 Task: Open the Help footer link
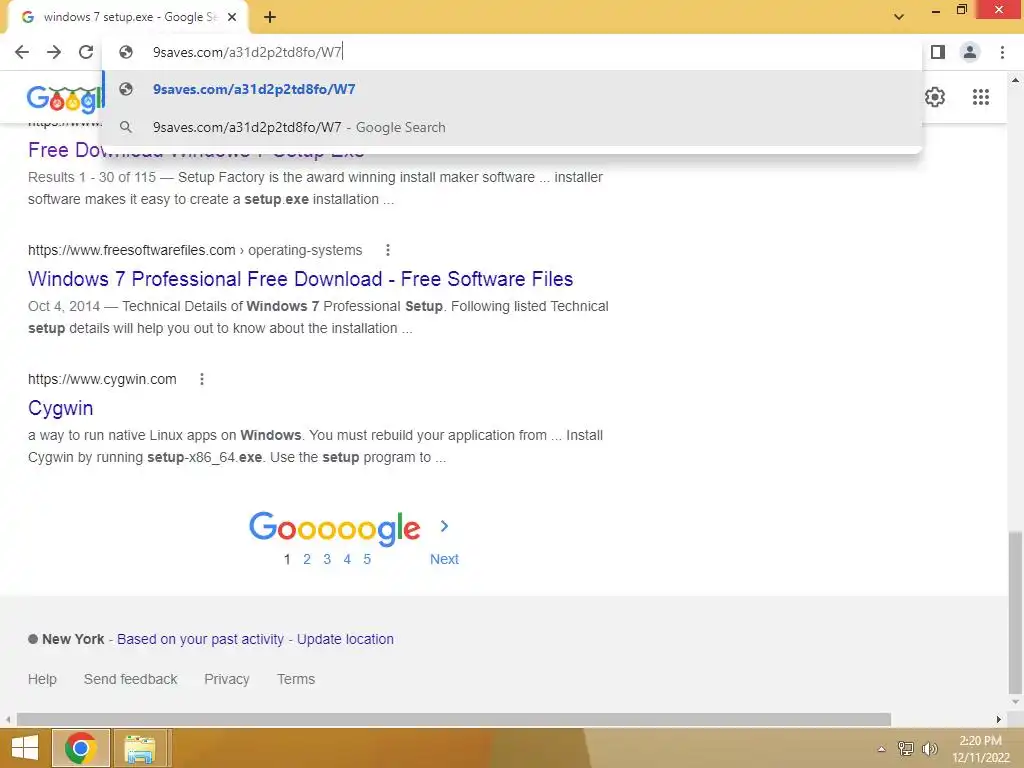[42, 679]
